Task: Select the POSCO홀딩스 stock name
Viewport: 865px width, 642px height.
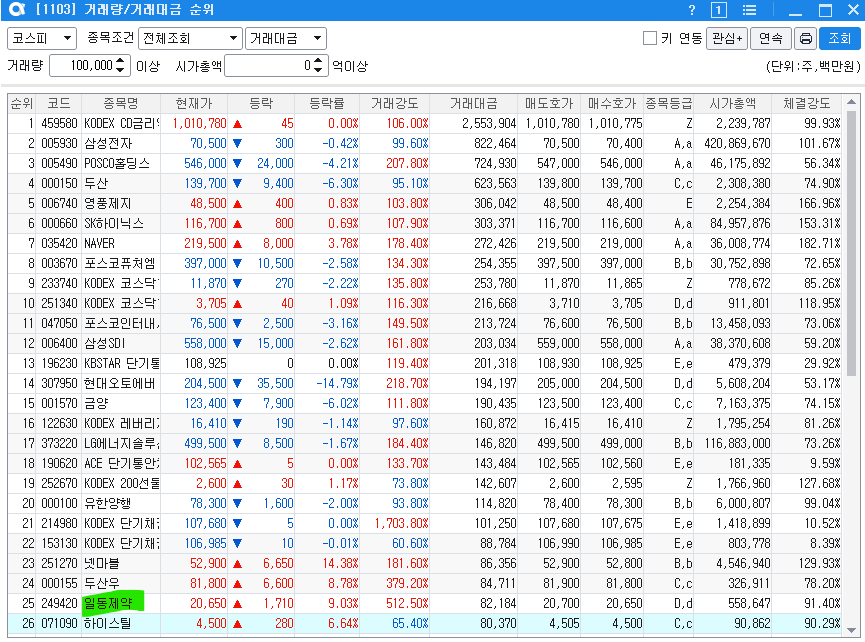Action: coord(117,163)
